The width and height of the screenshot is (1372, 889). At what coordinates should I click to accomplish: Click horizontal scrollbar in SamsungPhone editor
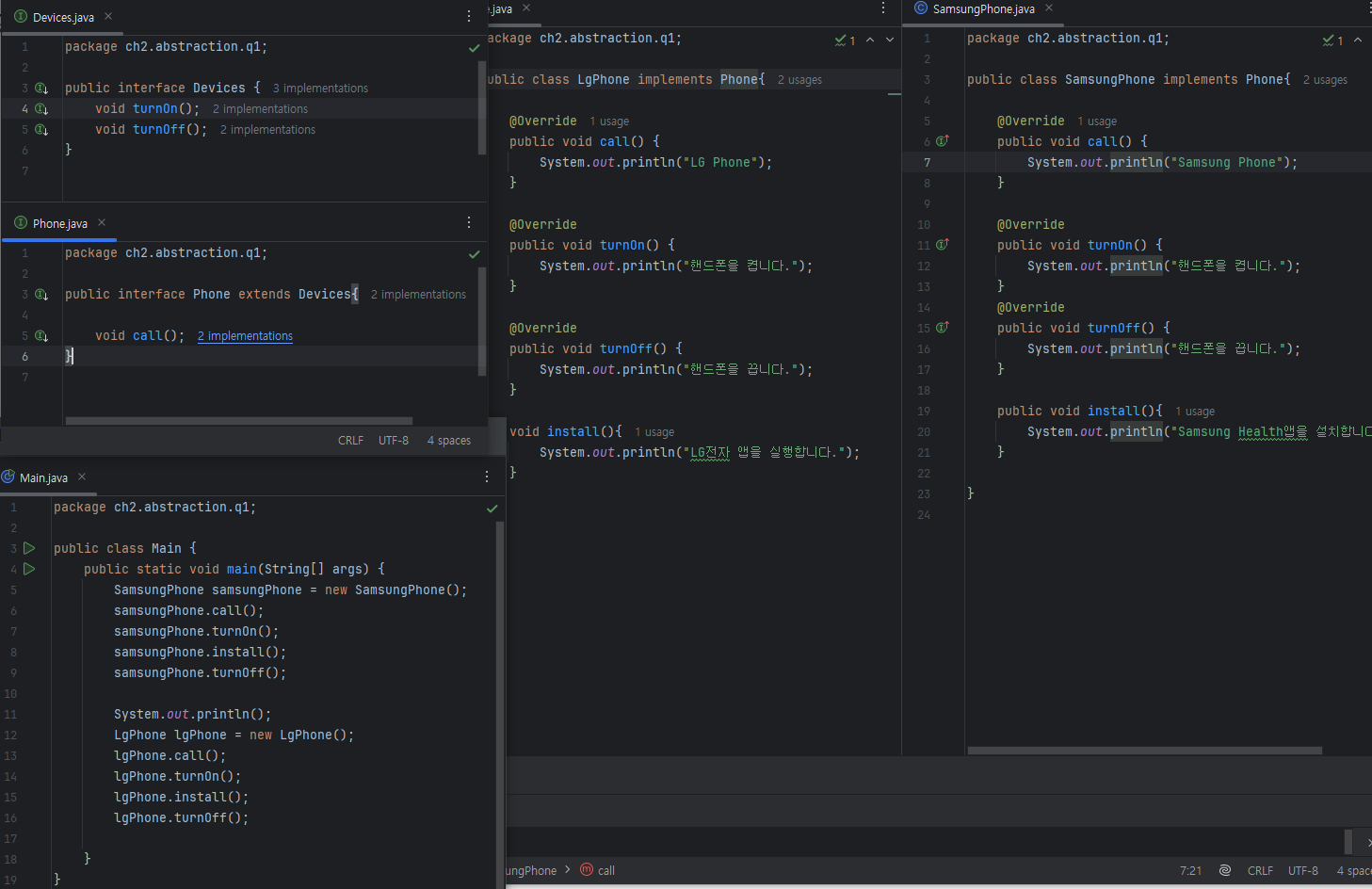point(1145,751)
